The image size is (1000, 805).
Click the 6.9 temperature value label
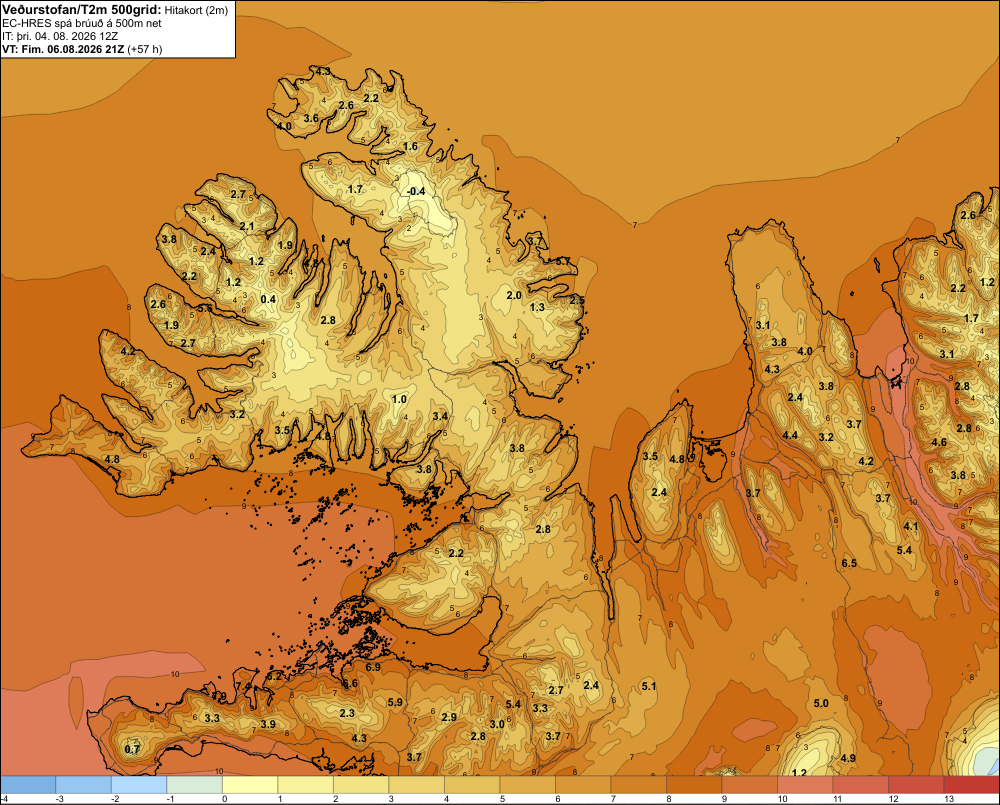pos(373,667)
